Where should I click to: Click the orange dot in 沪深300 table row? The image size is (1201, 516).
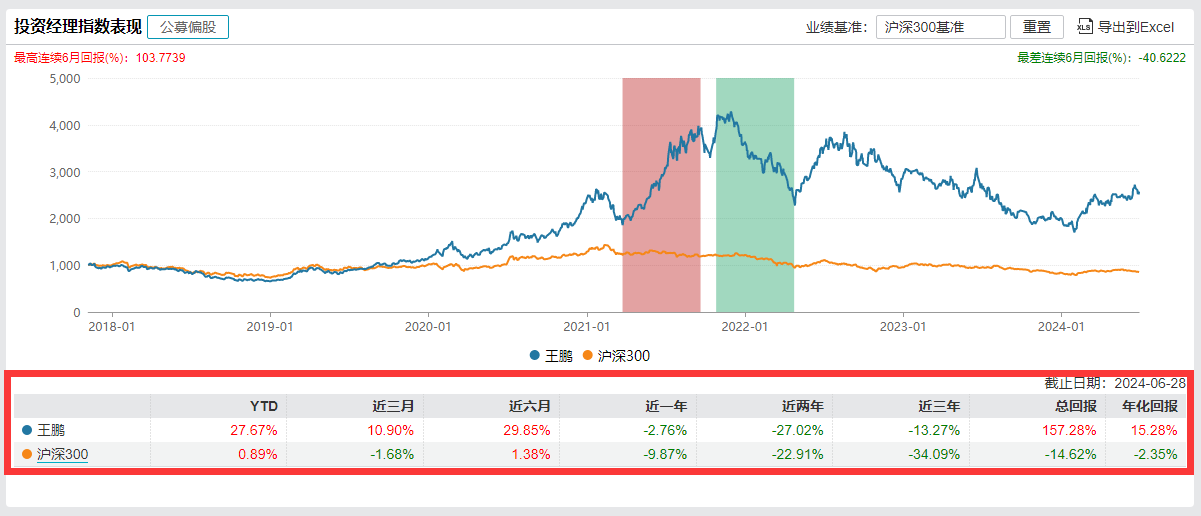coord(27,454)
